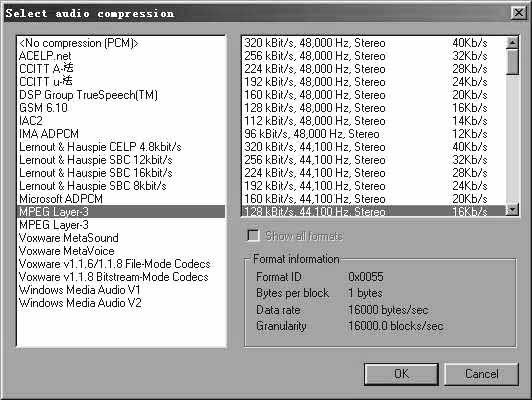Click the Data rate value 16000 bytes/sec
532x400 pixels.
(388, 310)
